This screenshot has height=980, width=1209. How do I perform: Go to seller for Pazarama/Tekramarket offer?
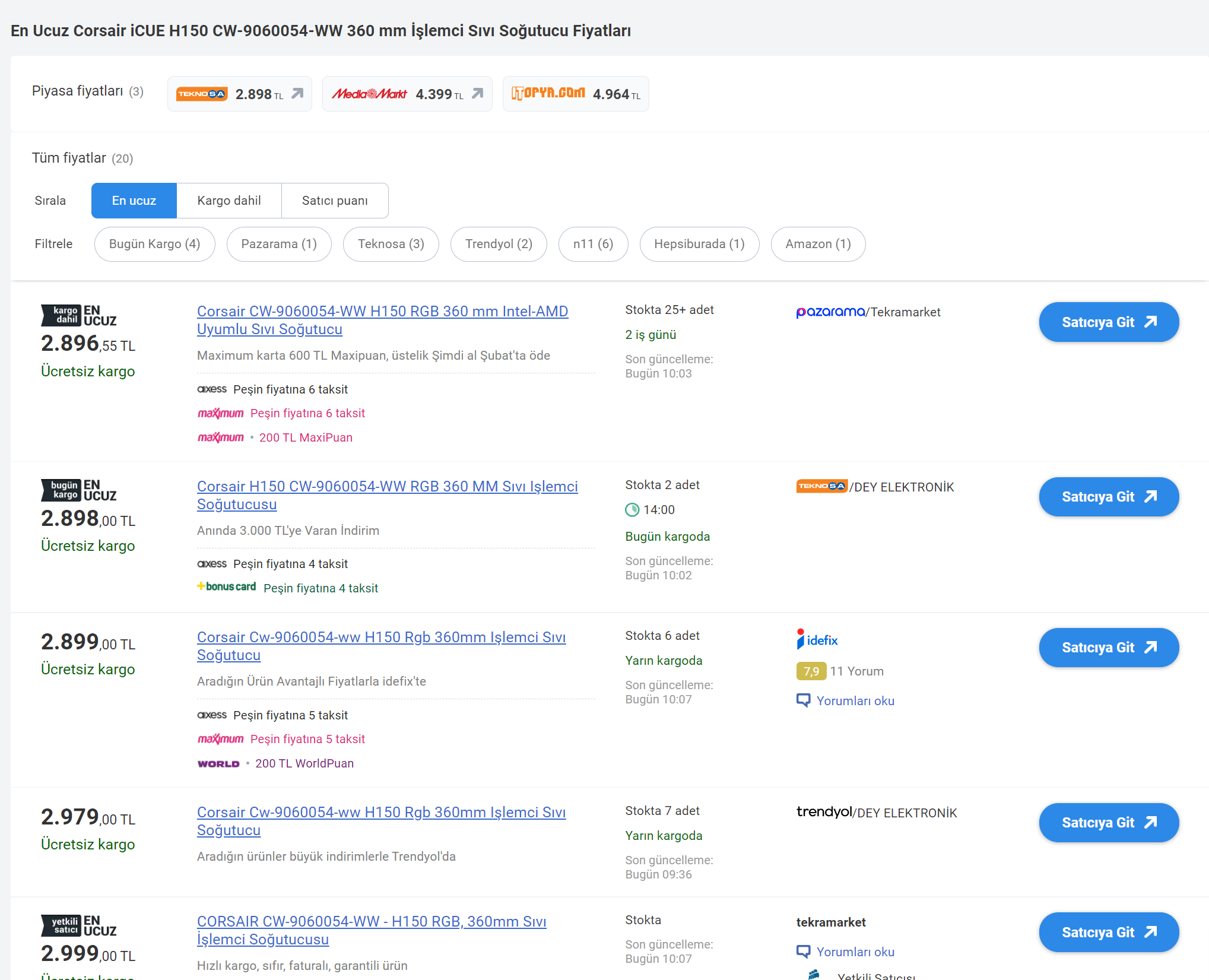[x=1109, y=322]
